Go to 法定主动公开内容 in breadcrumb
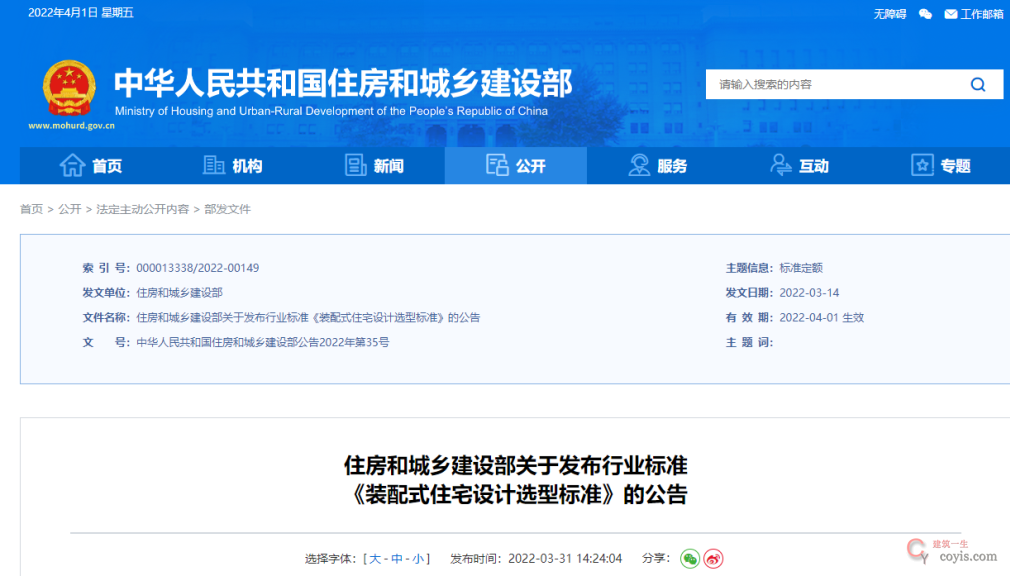Viewport: 1010px width, 576px height. pos(142,209)
